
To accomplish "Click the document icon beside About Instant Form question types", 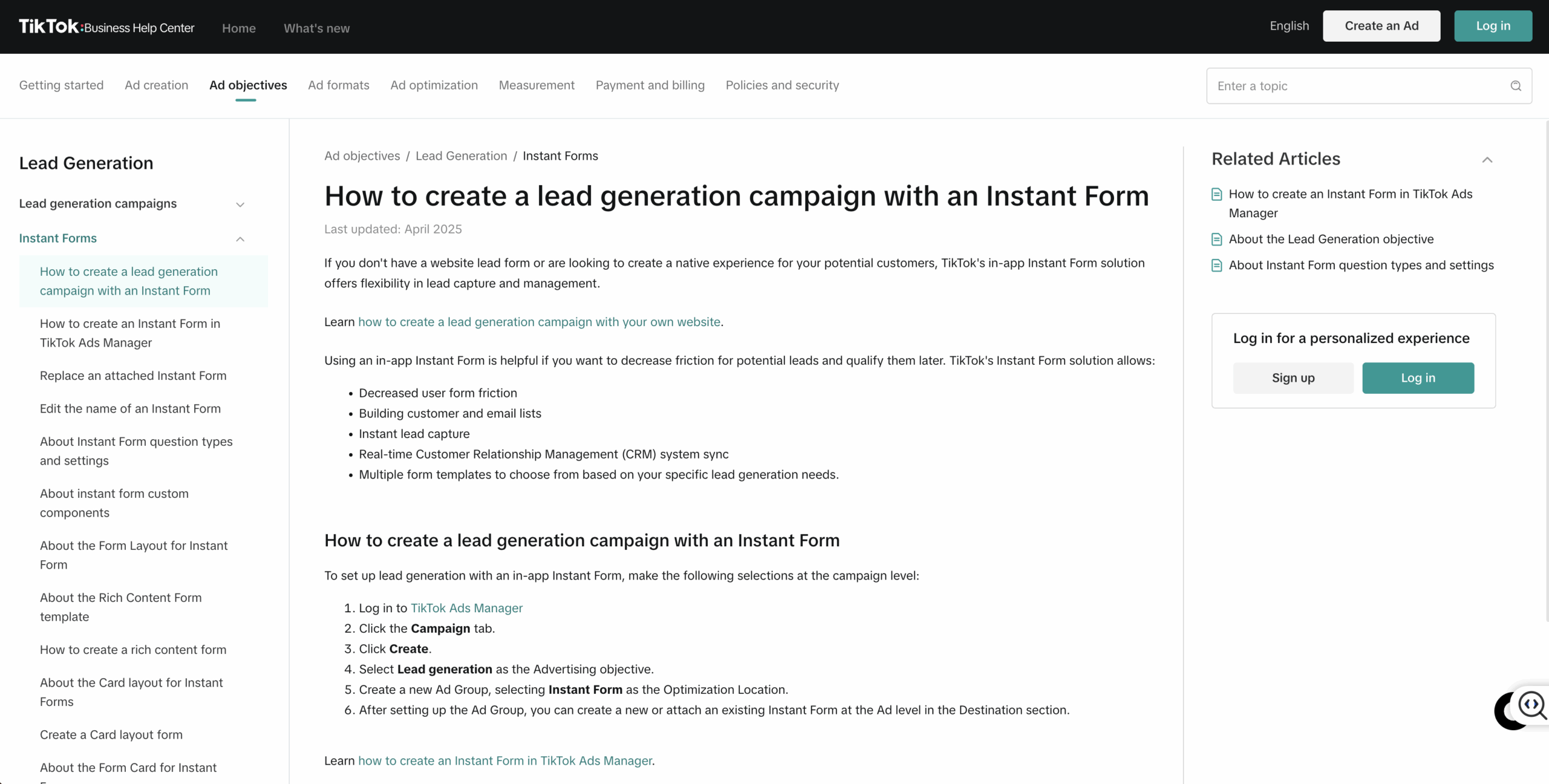I will pos(1216,266).
